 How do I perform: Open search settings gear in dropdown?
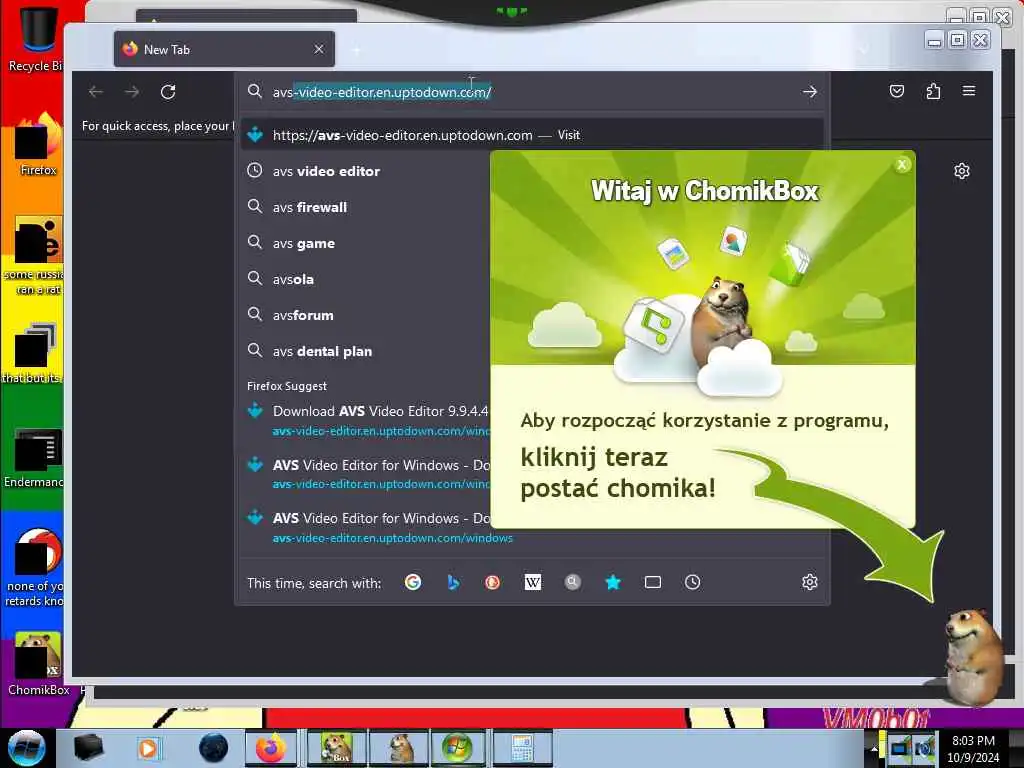click(810, 582)
